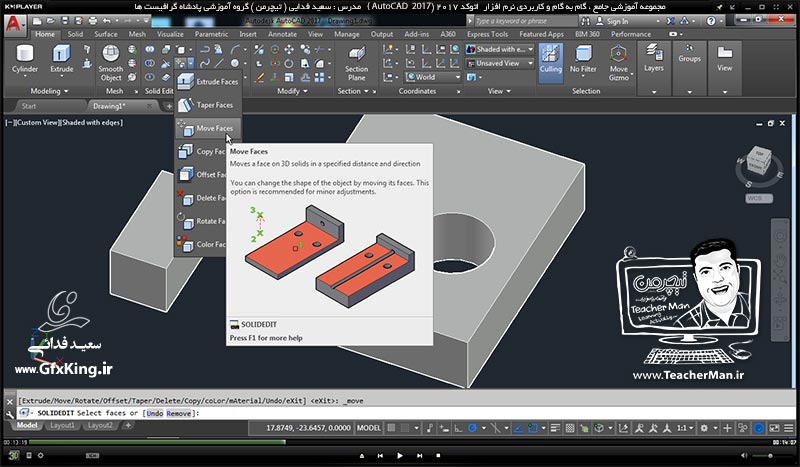
Task: Click the viewport Custom View label
Action: tap(39, 122)
